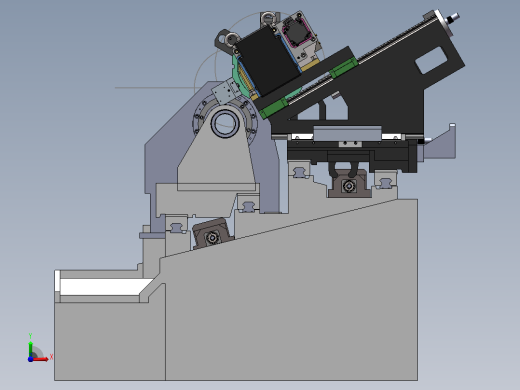Screen dimensions: 520x390
Task: Select the upper green linear guide block
Action: point(344,68)
